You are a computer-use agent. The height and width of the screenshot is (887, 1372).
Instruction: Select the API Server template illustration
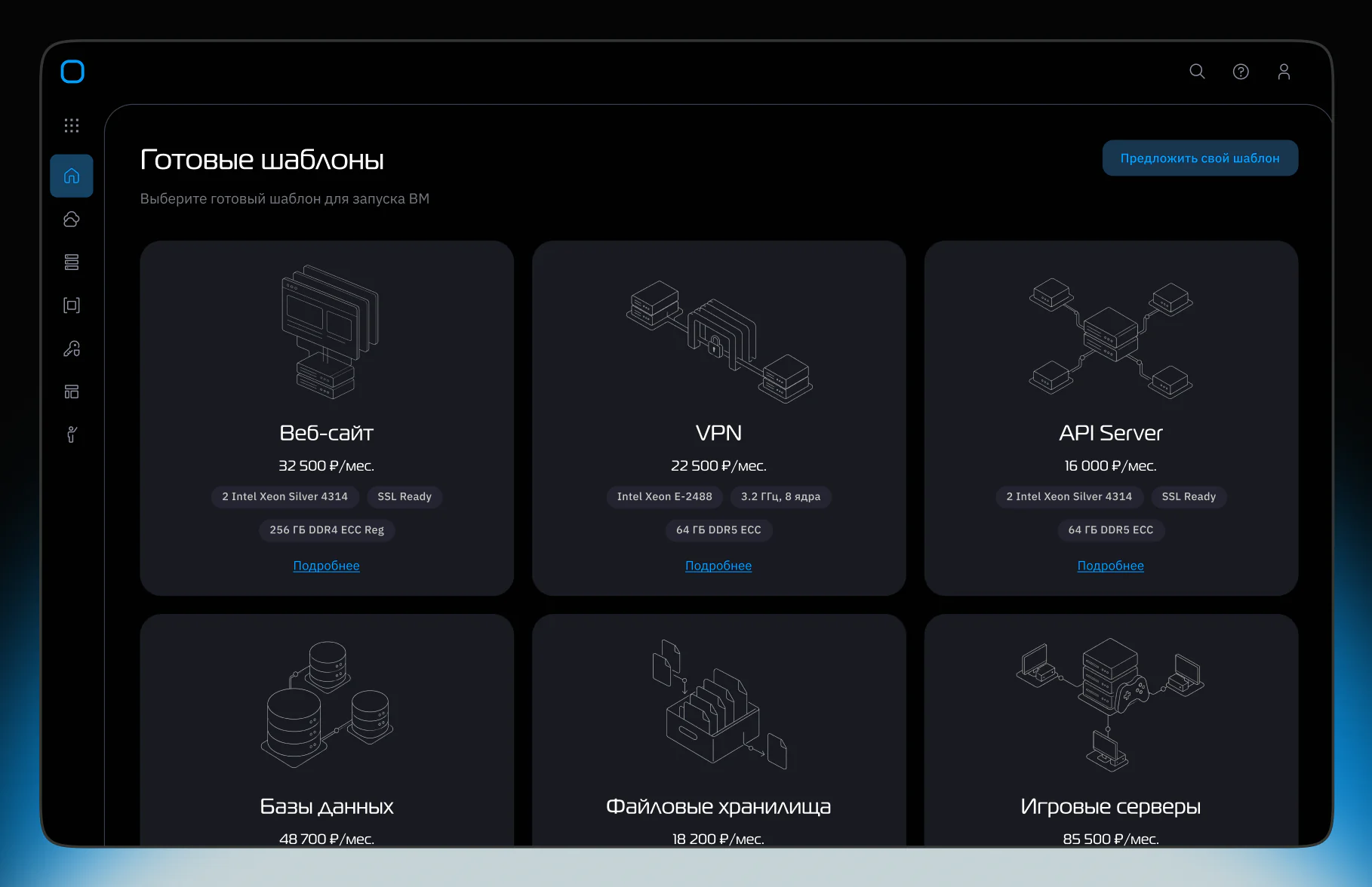pos(1111,337)
